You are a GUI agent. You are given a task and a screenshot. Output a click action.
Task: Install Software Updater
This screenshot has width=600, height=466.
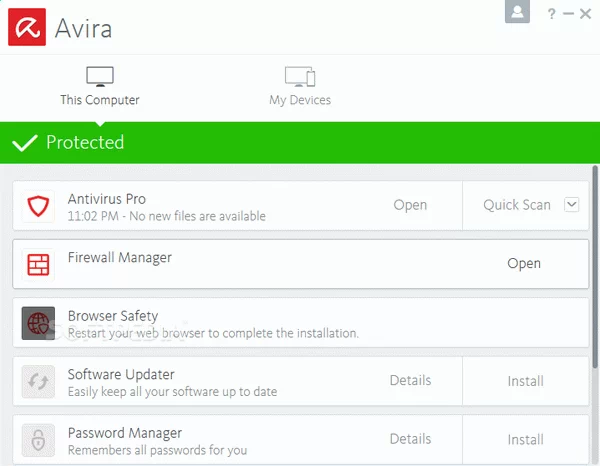tap(525, 381)
